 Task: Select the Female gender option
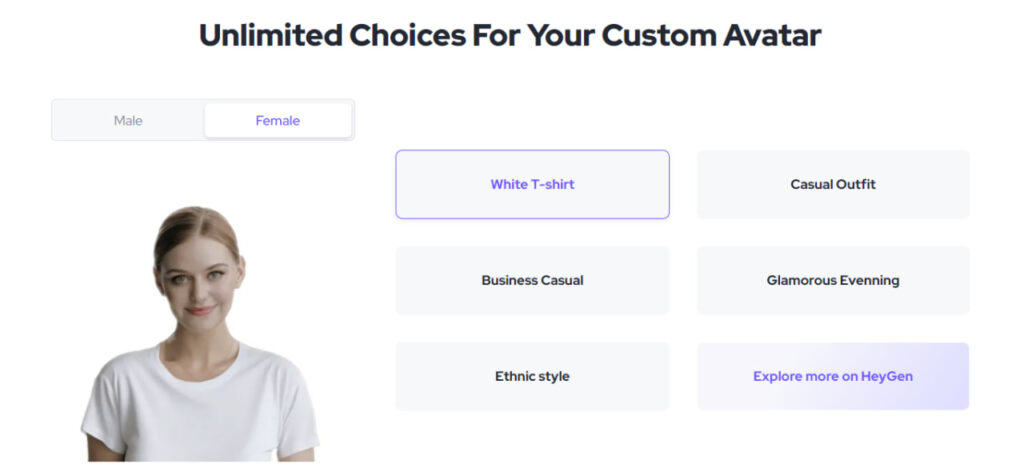278,120
